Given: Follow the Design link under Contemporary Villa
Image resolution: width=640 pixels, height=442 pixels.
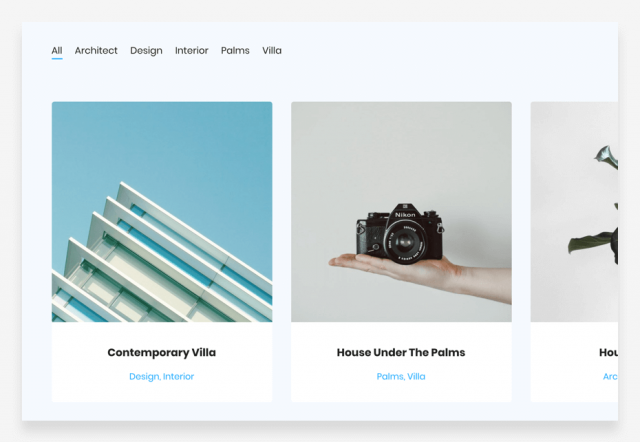Looking at the screenshot, I should (144, 377).
